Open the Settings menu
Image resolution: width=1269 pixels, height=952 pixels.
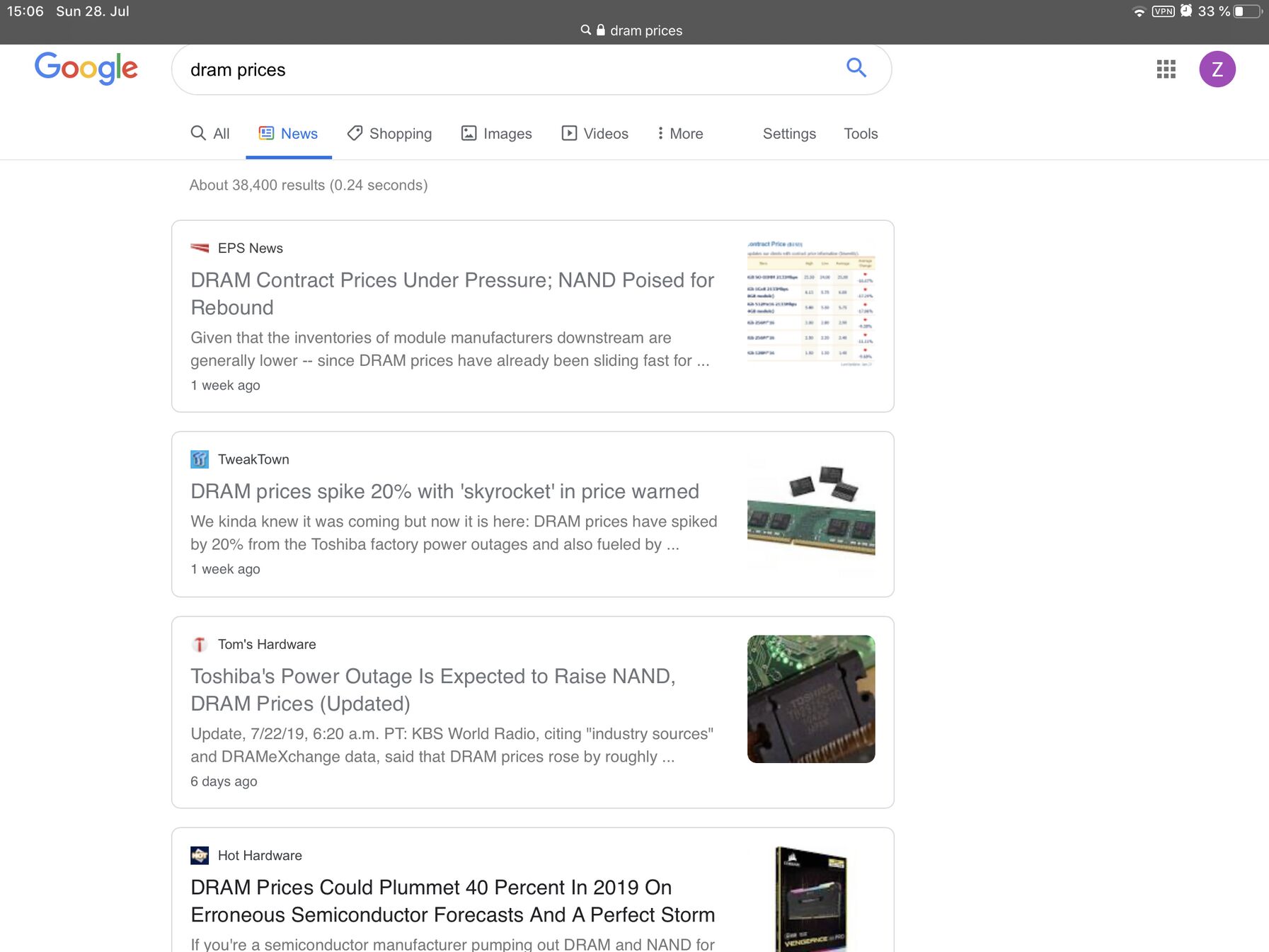789,133
